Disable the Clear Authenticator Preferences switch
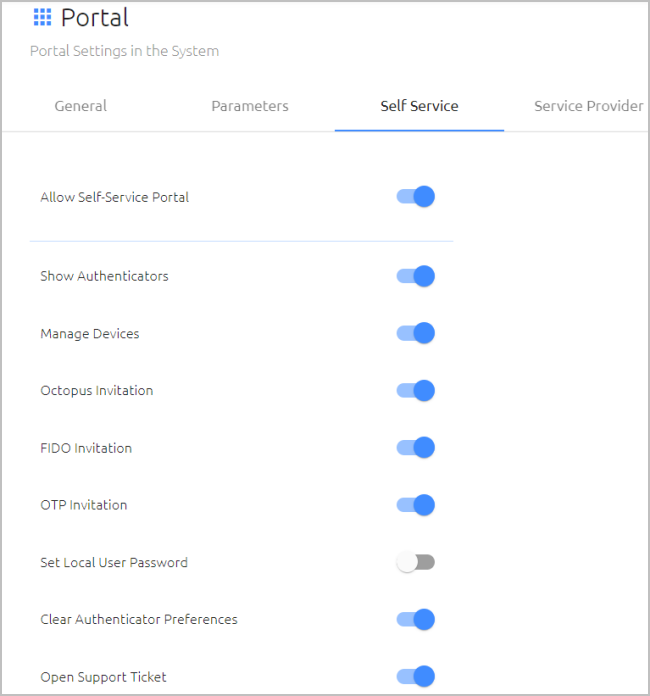 click(416, 619)
